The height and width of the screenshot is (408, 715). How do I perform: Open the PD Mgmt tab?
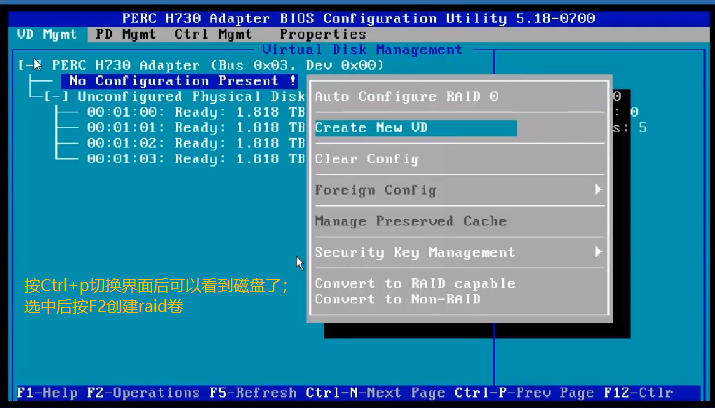[125, 35]
